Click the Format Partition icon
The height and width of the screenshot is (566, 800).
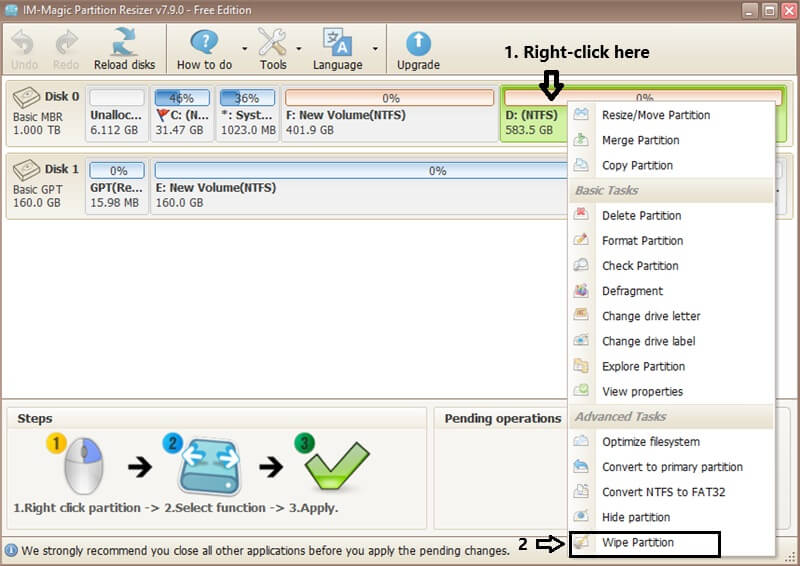pos(581,239)
